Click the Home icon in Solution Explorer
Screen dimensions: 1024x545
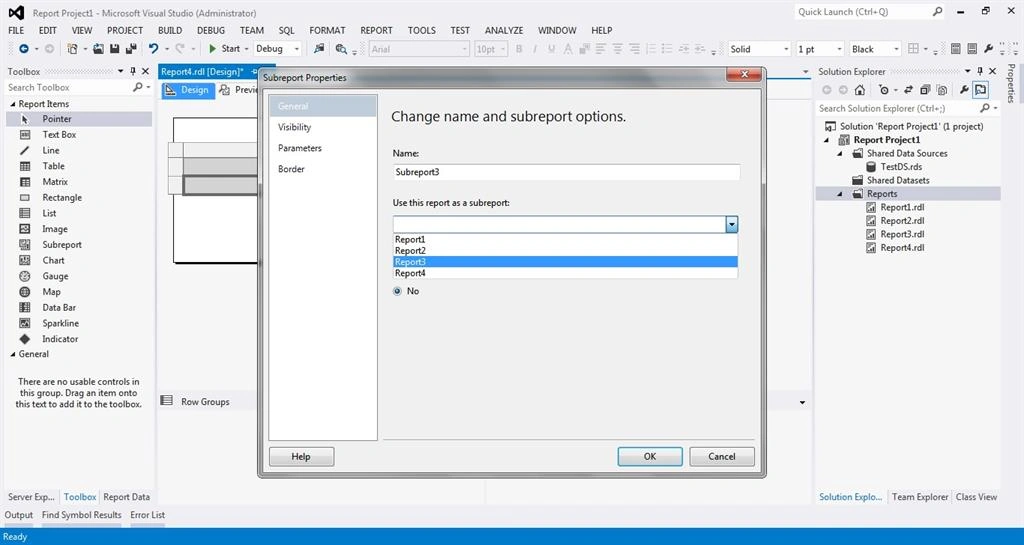(x=859, y=89)
